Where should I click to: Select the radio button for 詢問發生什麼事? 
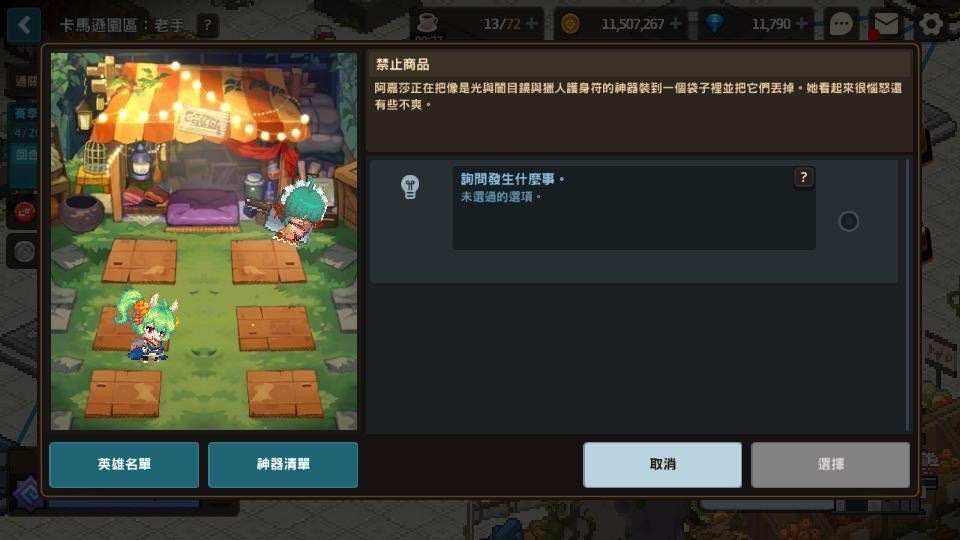coord(848,221)
